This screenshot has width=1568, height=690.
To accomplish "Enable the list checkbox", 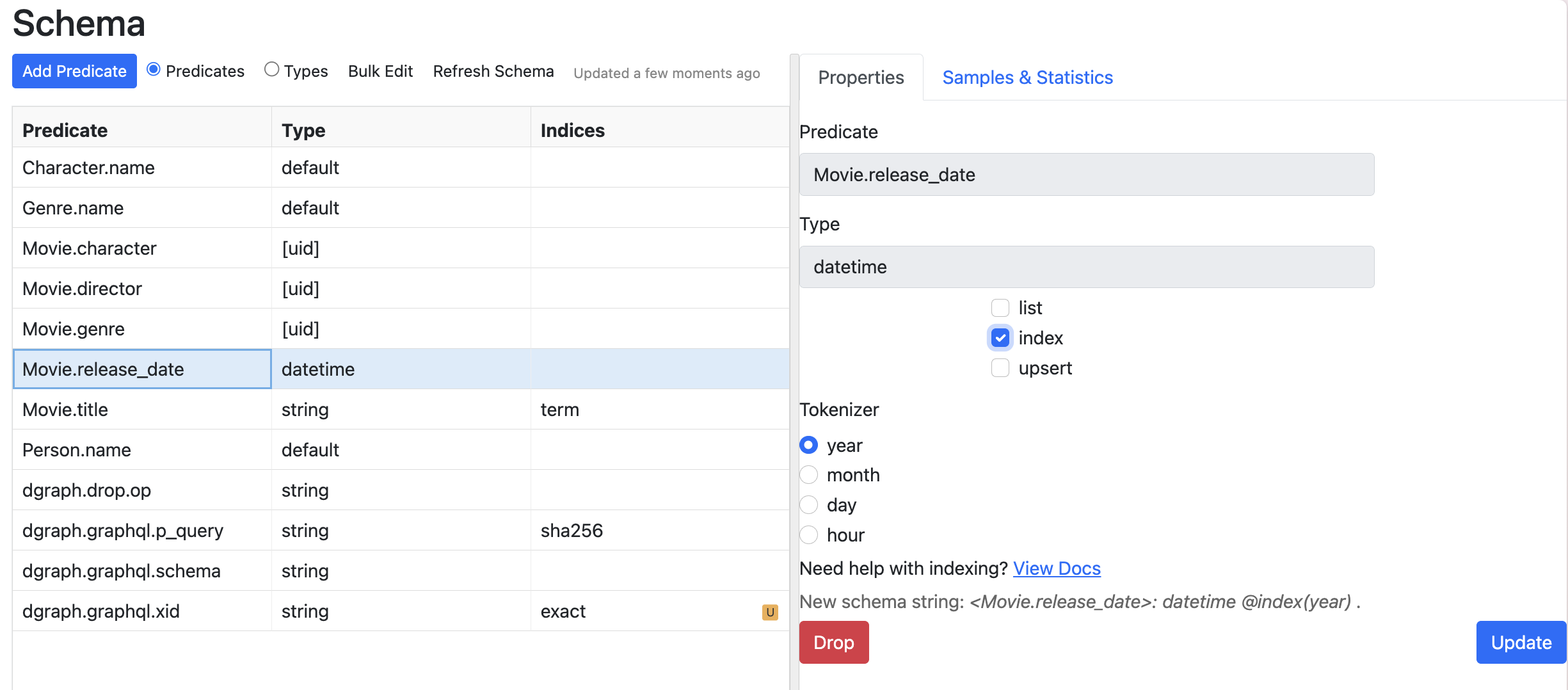I will click(999, 307).
